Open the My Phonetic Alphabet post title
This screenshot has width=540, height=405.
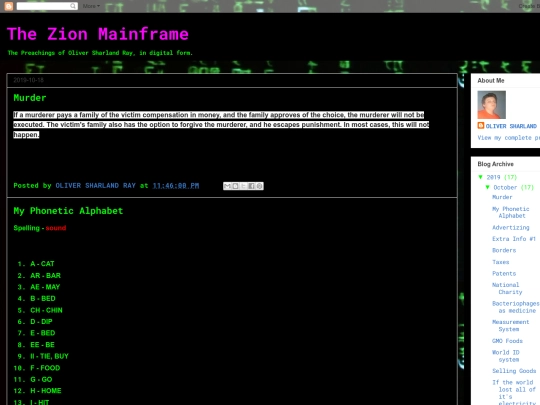pyautogui.click(x=68, y=211)
